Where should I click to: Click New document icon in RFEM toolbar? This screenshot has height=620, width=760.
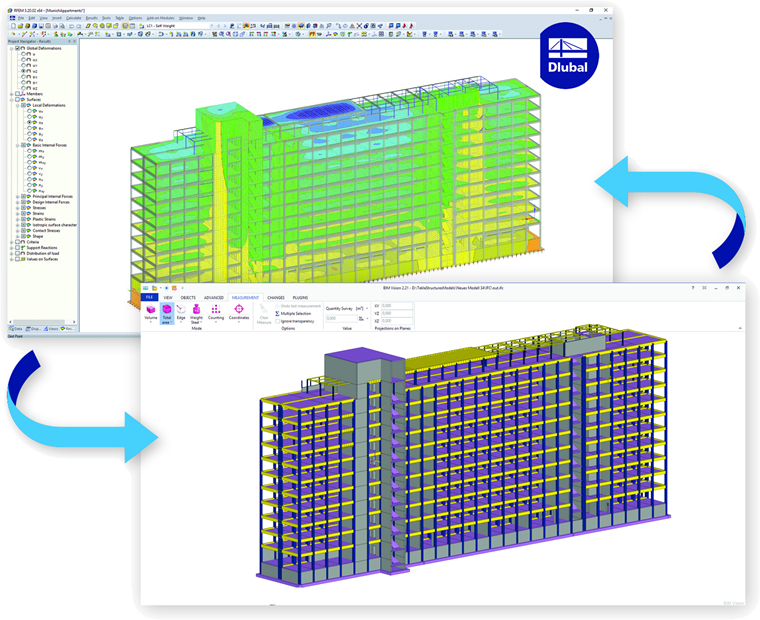click(x=14, y=26)
